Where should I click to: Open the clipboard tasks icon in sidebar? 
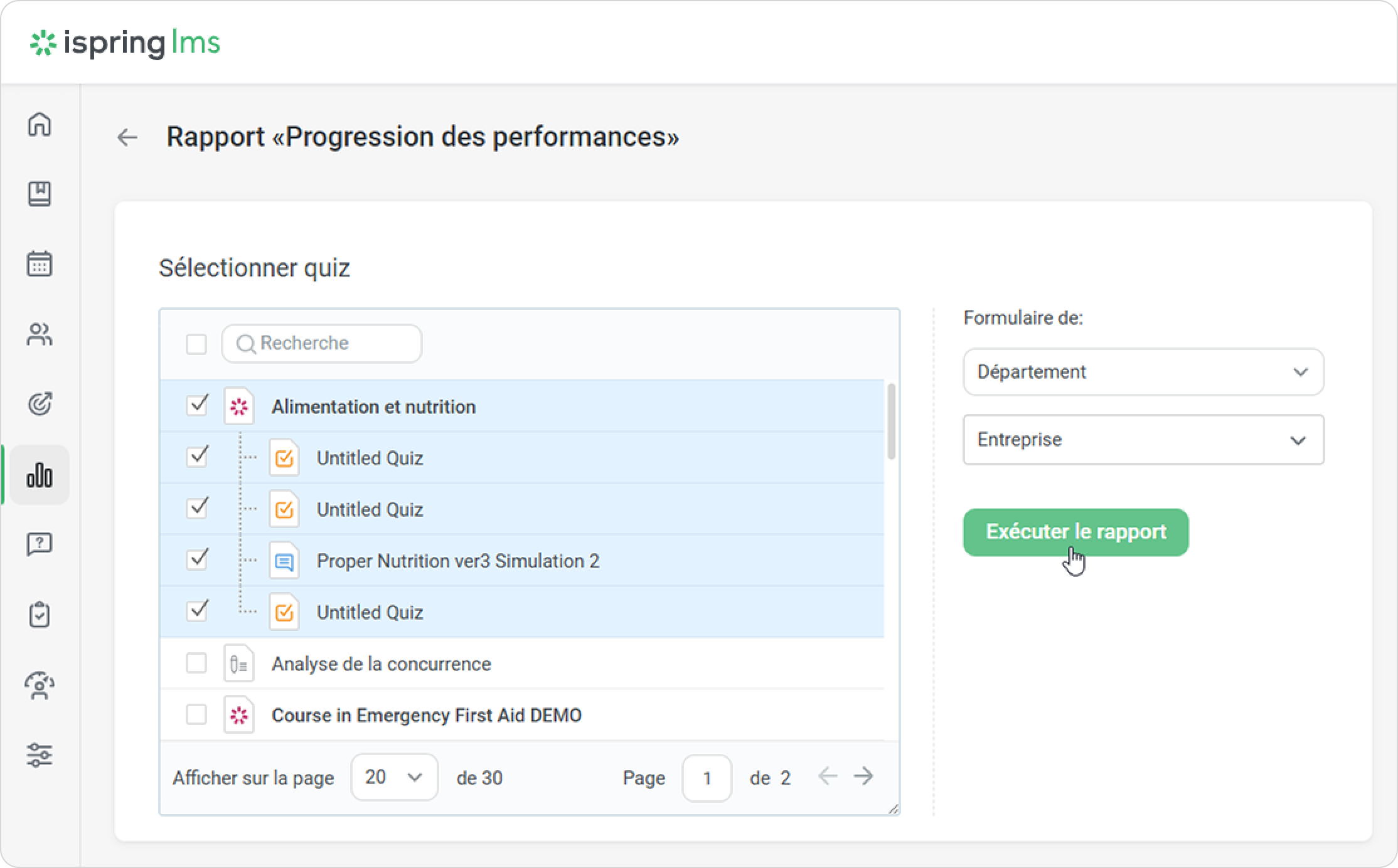[40, 615]
